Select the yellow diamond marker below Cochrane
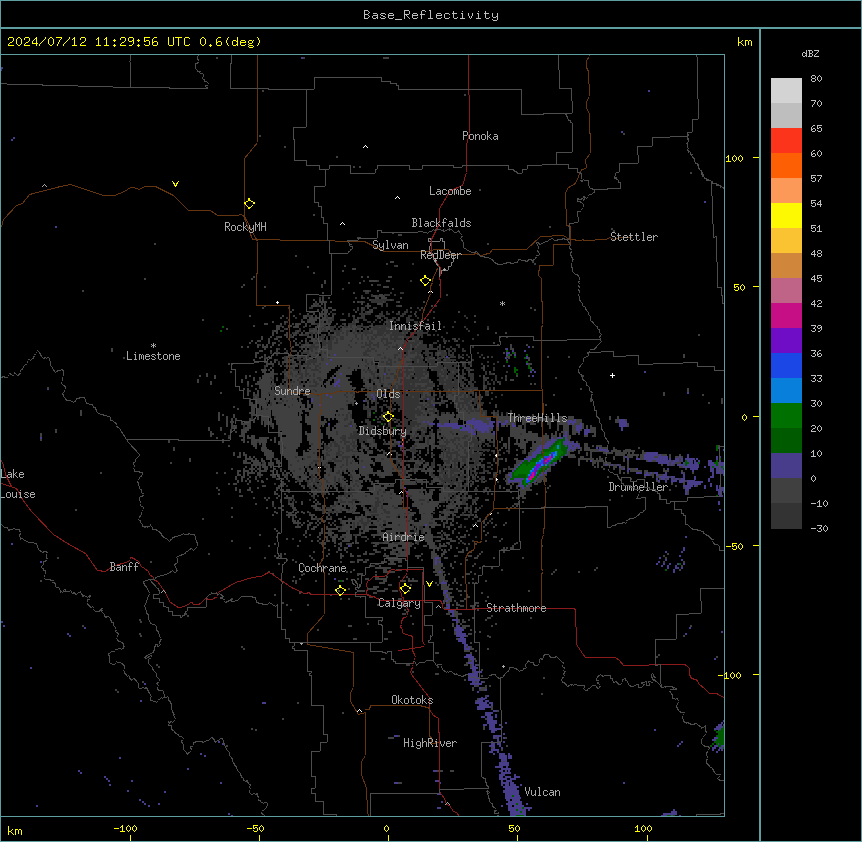 click(x=340, y=590)
